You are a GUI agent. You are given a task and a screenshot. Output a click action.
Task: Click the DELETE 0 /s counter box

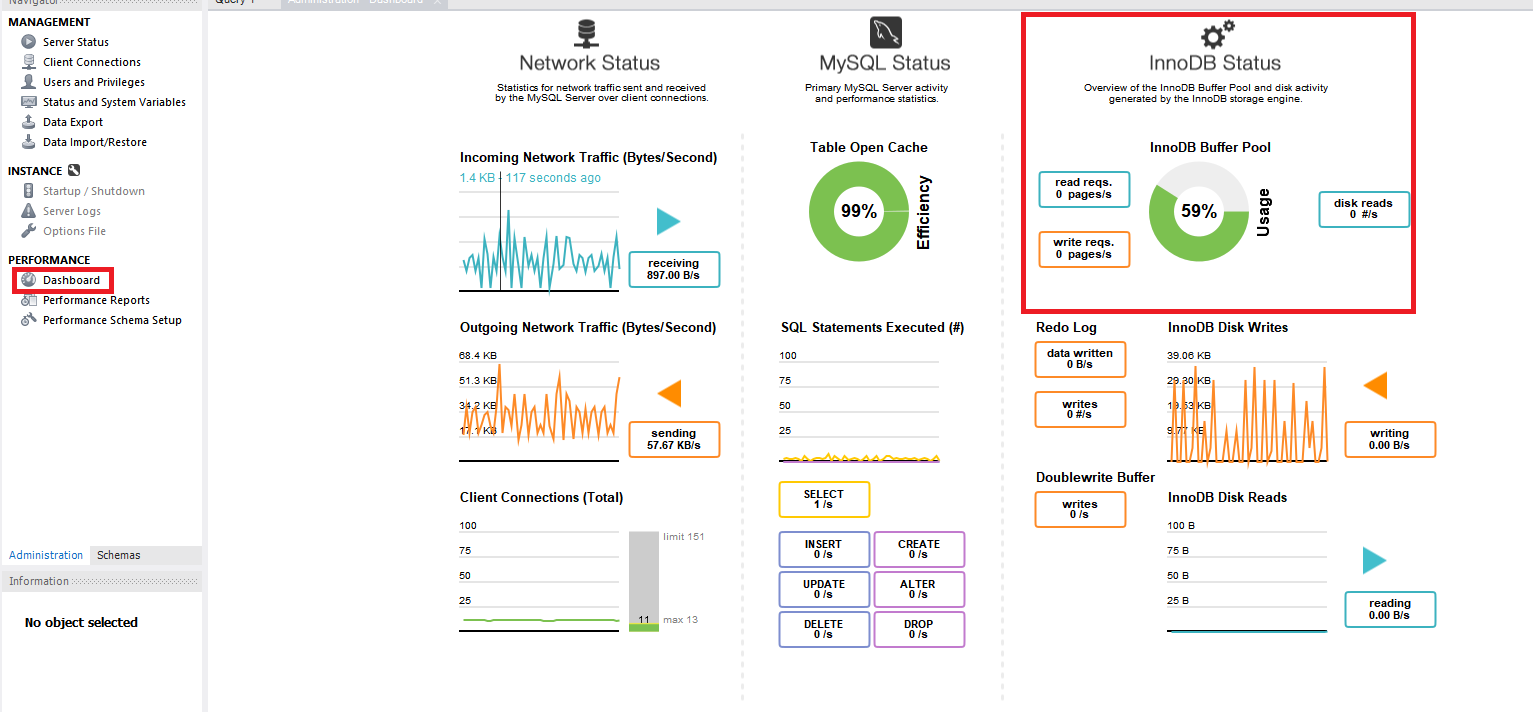824,630
